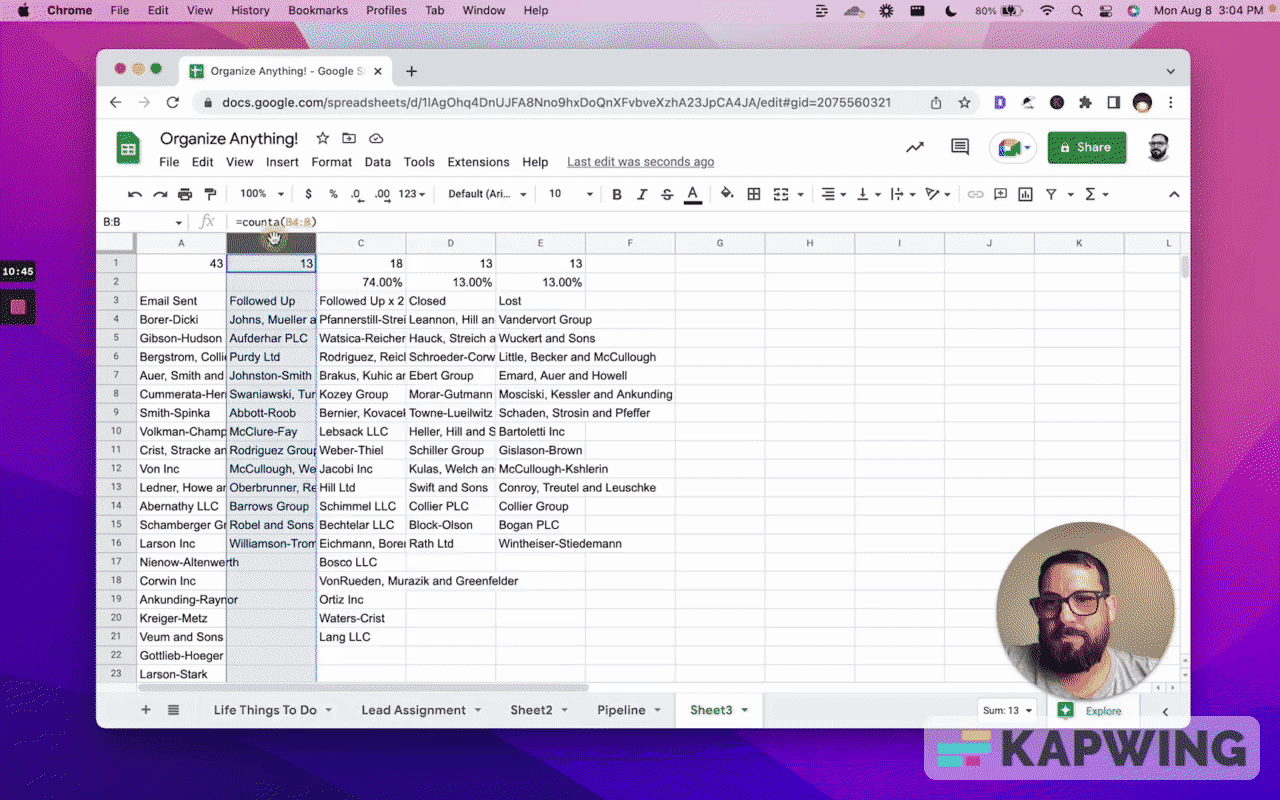Insert link using chain icon
1280x800 pixels.
(x=975, y=194)
